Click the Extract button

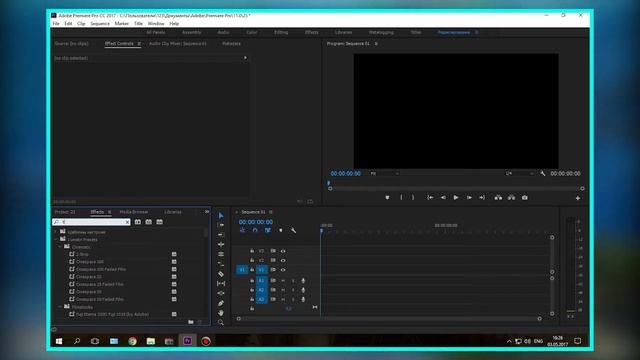point(511,198)
